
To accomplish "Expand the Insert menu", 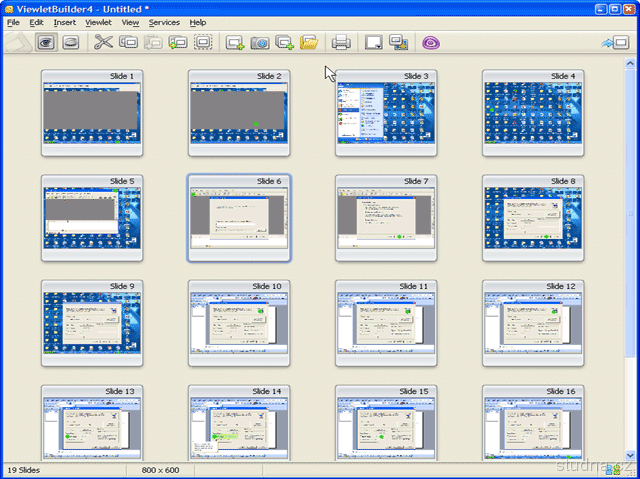I will coord(64,22).
